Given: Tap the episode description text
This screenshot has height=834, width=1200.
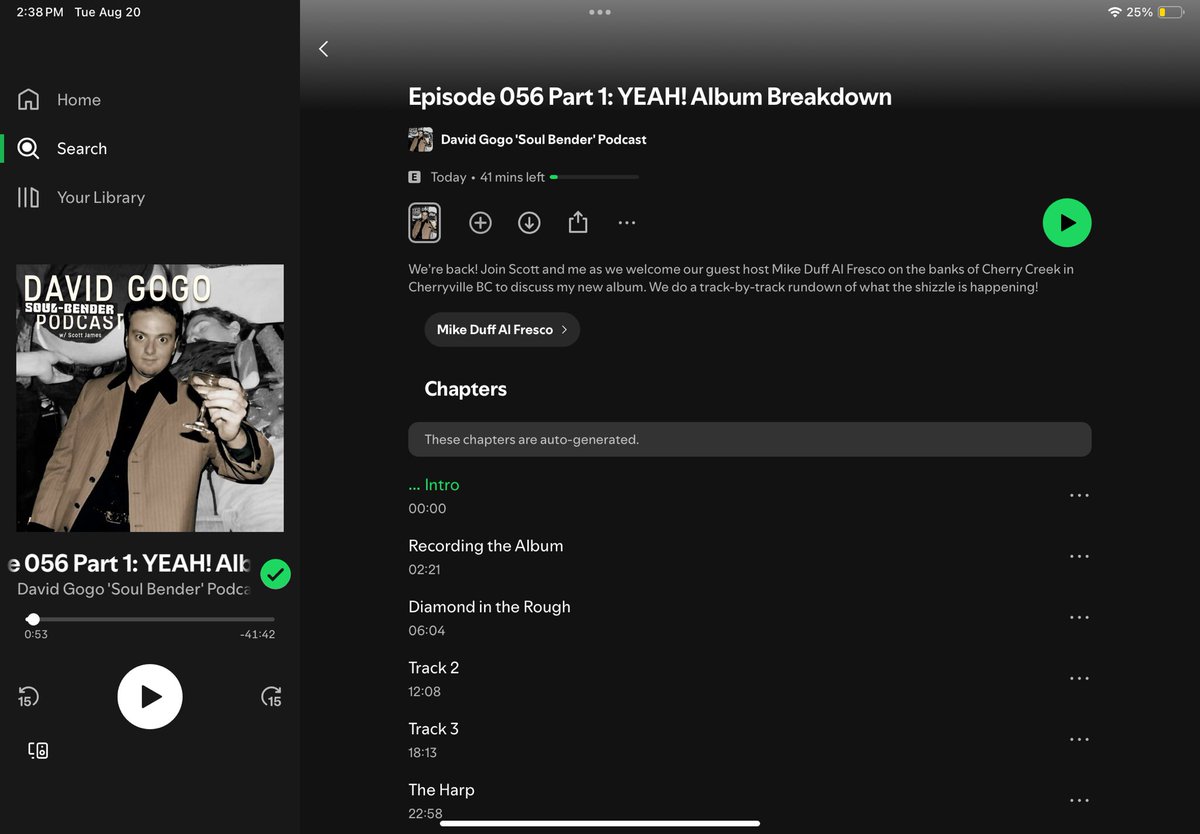Looking at the screenshot, I should pos(741,278).
